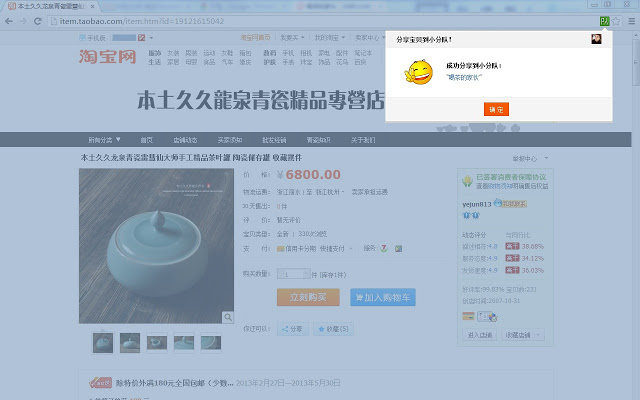Decrease purchase quantity with minus stepper
This screenshot has height=400, width=640.
280,274
